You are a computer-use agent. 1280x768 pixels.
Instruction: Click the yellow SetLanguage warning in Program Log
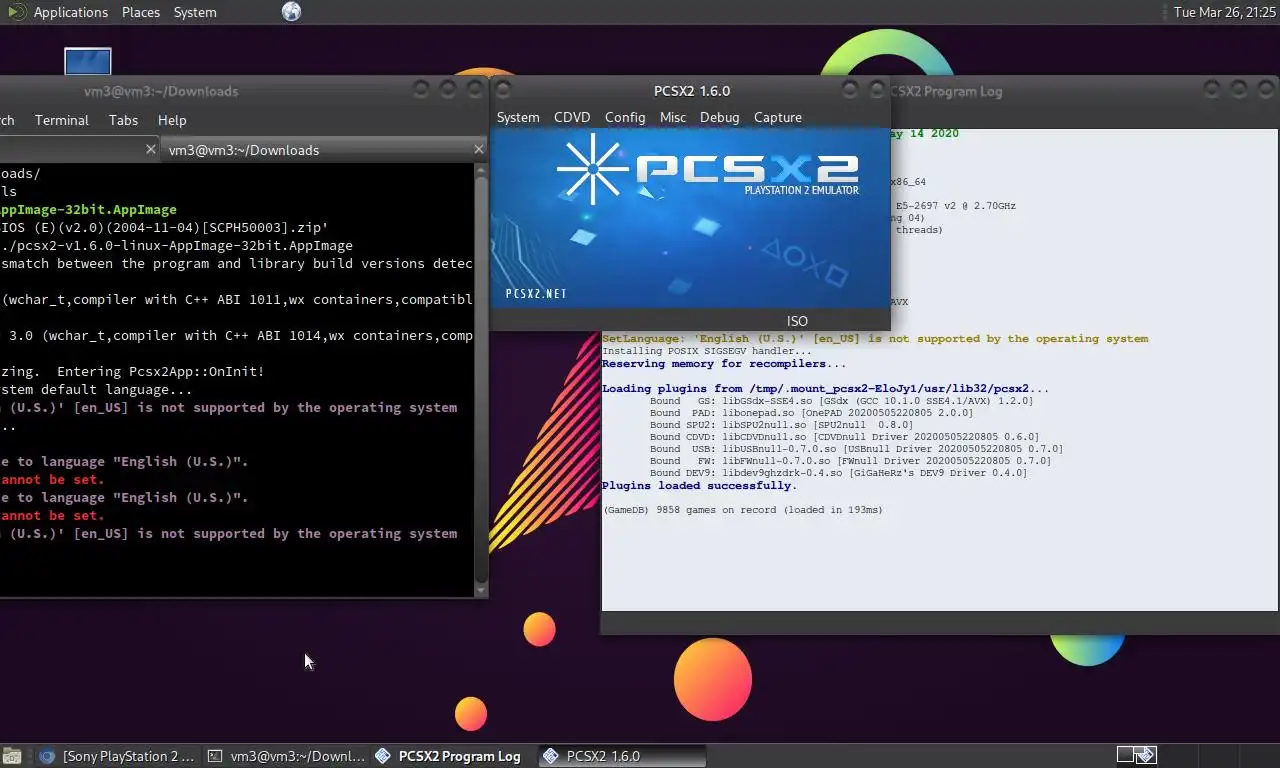(x=875, y=339)
